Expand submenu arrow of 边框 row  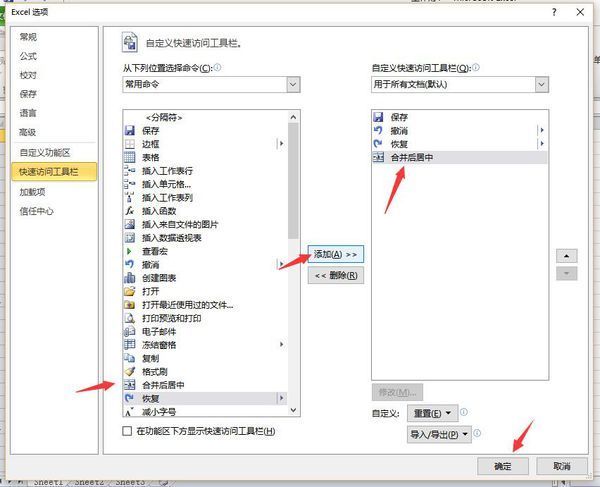[x=282, y=144]
